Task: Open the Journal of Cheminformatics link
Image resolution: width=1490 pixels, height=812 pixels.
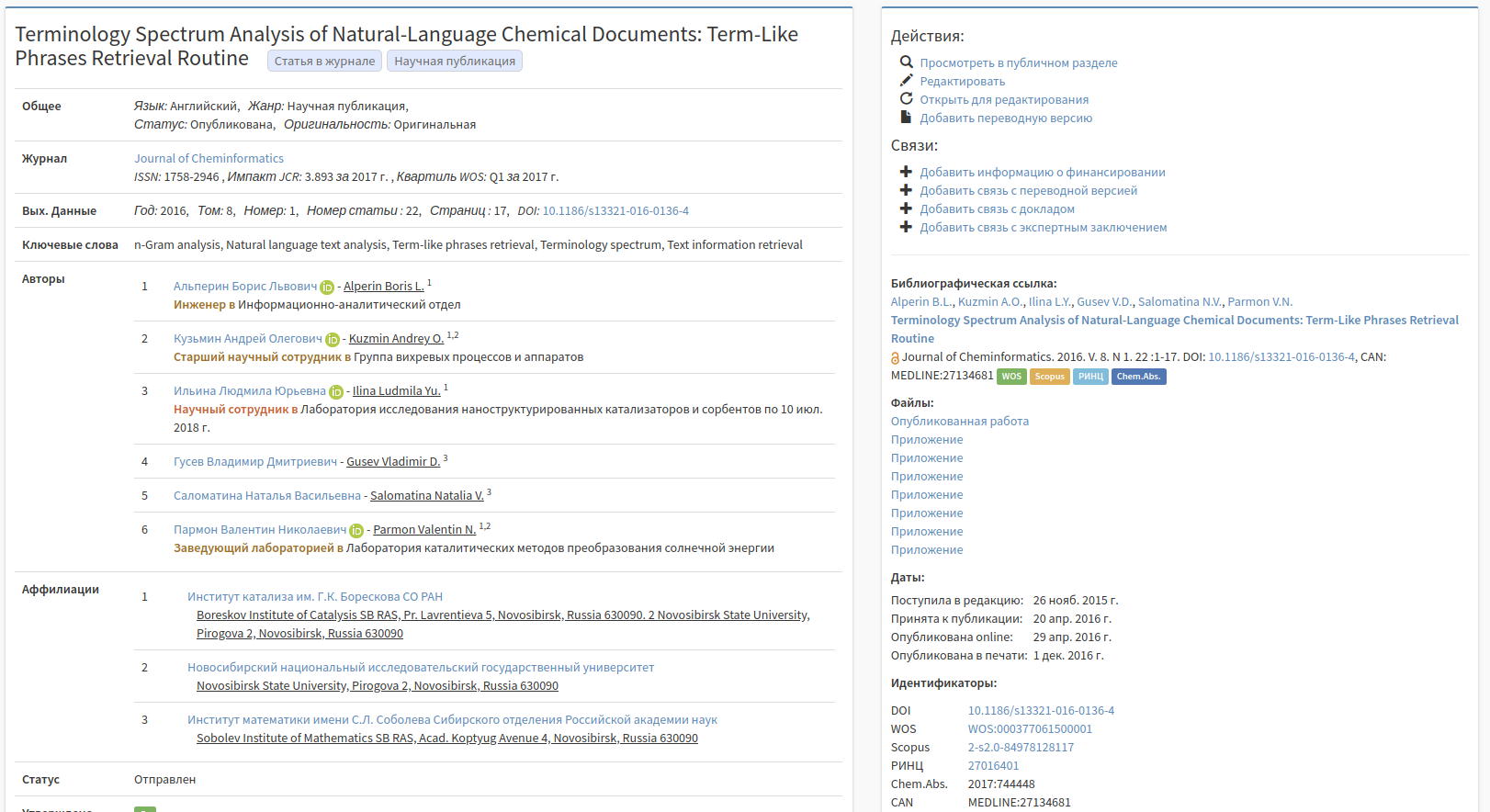Action: [x=209, y=159]
